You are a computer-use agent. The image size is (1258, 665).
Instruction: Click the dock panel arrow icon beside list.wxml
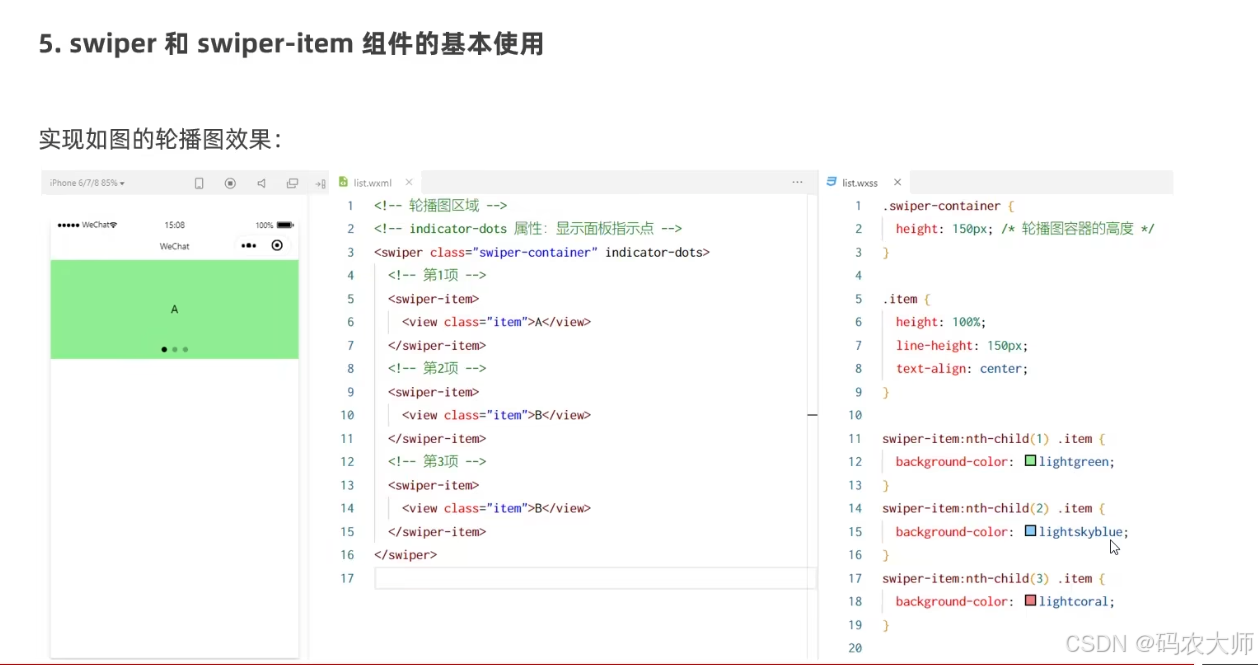[x=321, y=183]
